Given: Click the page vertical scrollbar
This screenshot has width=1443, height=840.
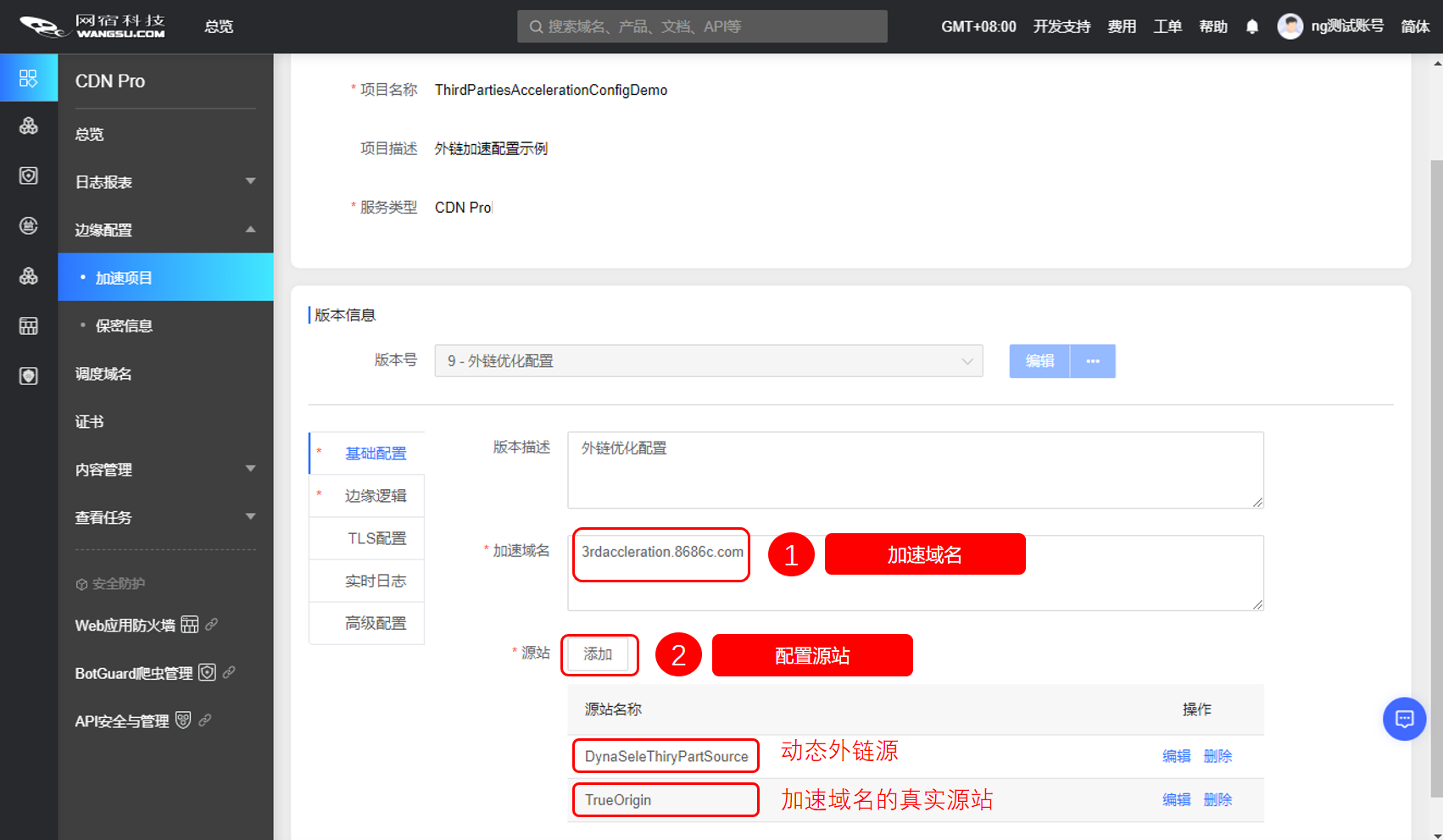Looking at the screenshot, I should 1436,479.
